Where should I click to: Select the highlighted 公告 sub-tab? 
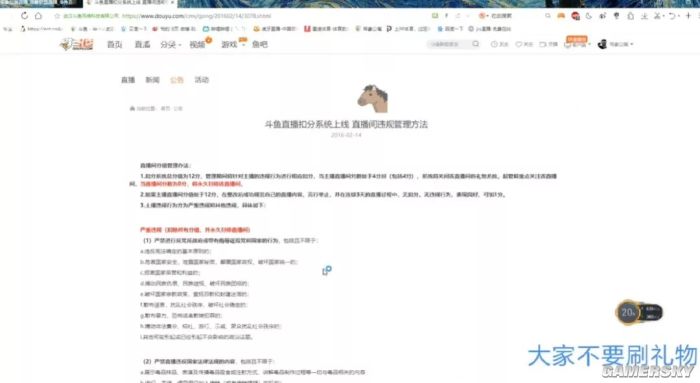click(x=177, y=80)
